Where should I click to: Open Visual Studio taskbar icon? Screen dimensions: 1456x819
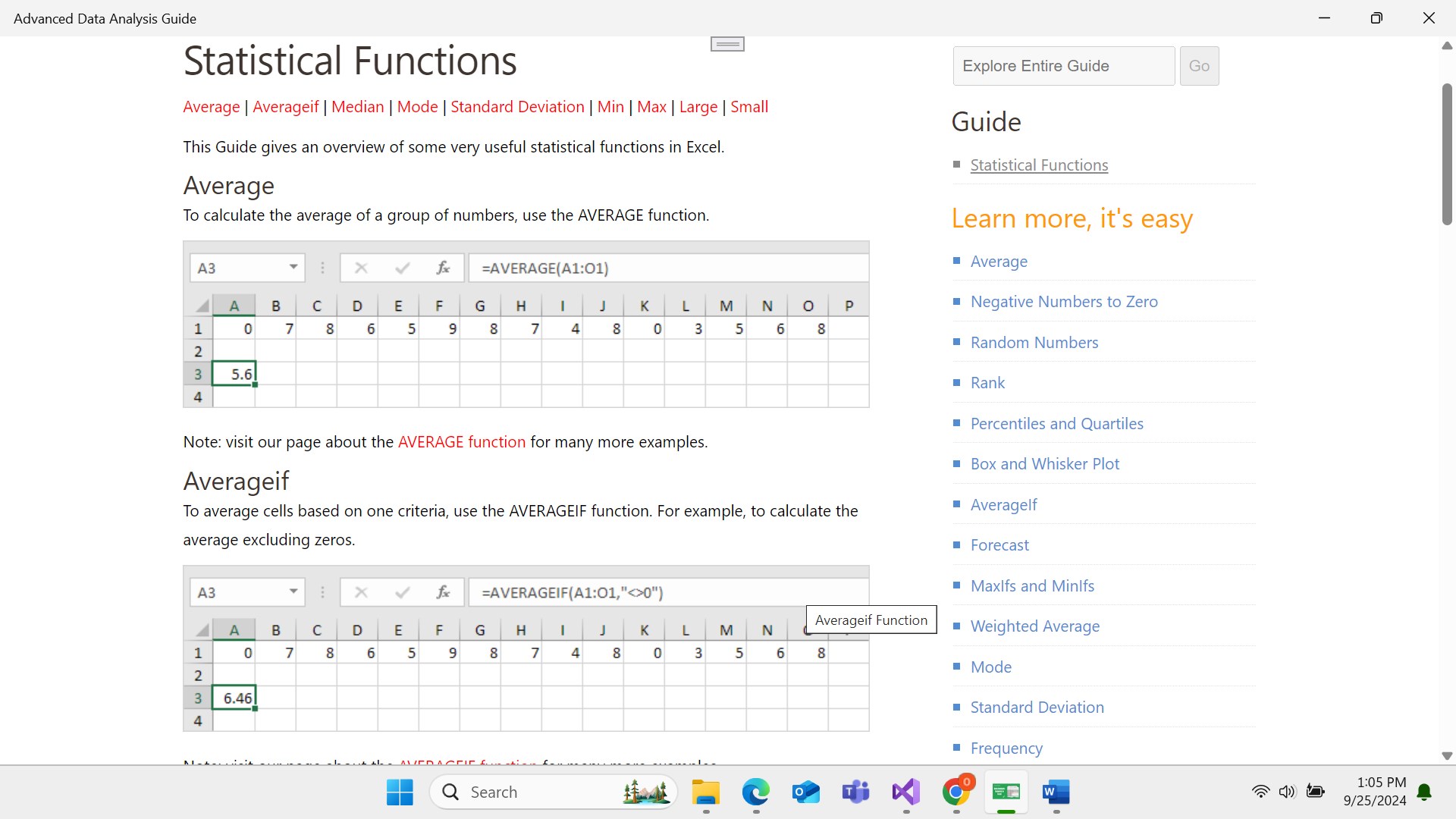(905, 792)
